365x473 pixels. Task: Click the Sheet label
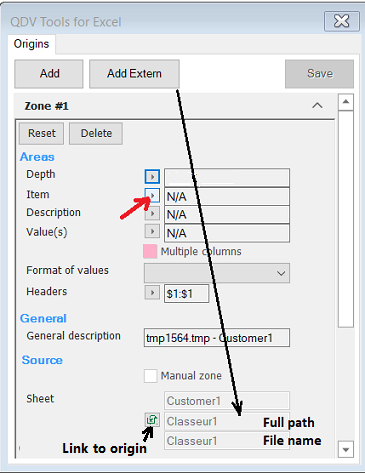coord(40,398)
